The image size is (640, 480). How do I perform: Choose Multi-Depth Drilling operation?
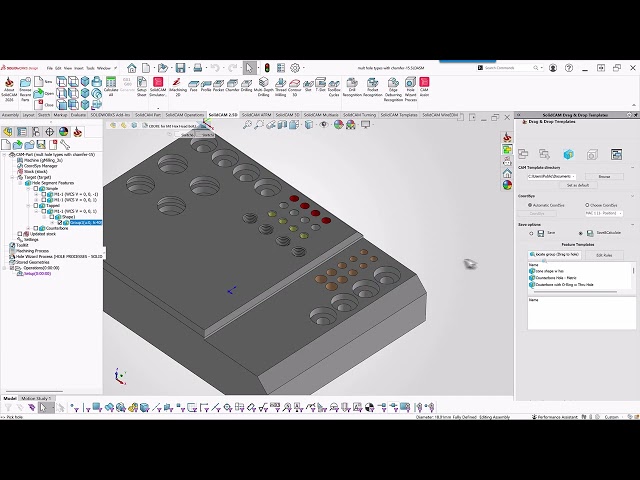click(264, 87)
